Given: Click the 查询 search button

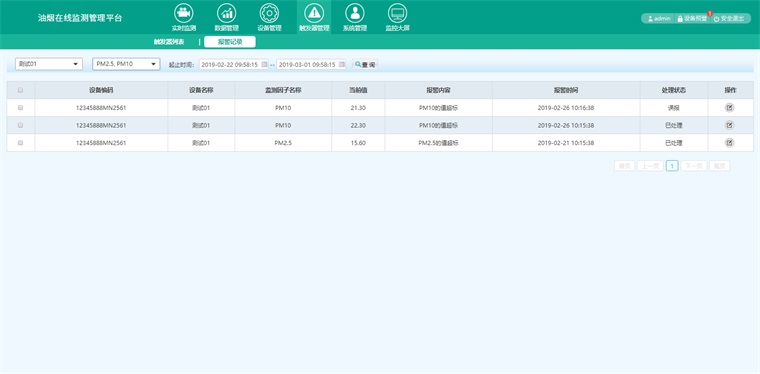Looking at the screenshot, I should [x=365, y=64].
